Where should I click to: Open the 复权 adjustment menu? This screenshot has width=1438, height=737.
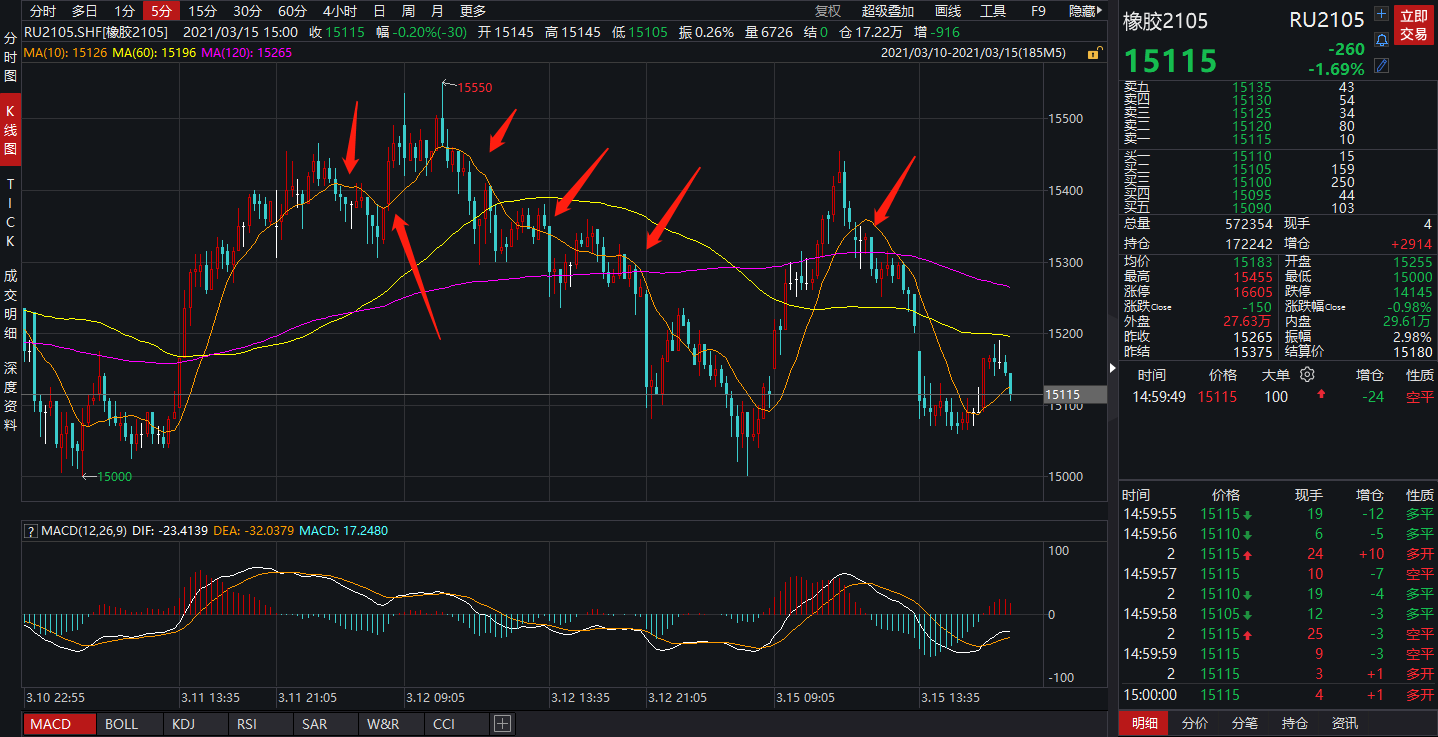828,11
